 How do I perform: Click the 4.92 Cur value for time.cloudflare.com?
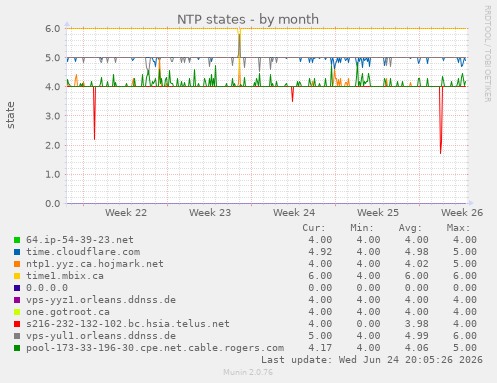tap(320, 252)
